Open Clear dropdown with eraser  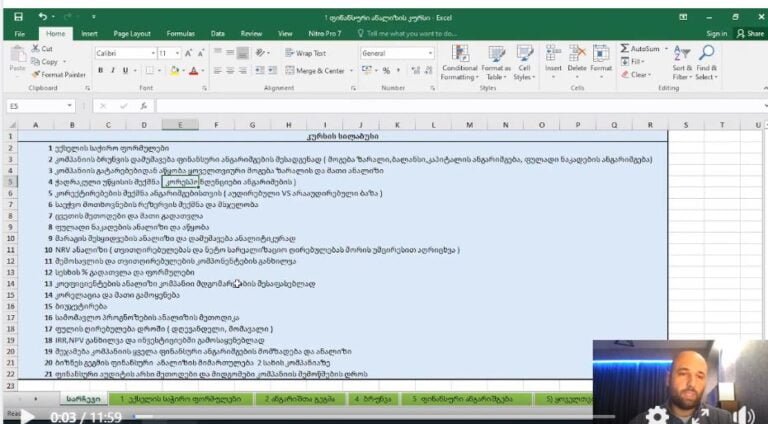click(636, 74)
